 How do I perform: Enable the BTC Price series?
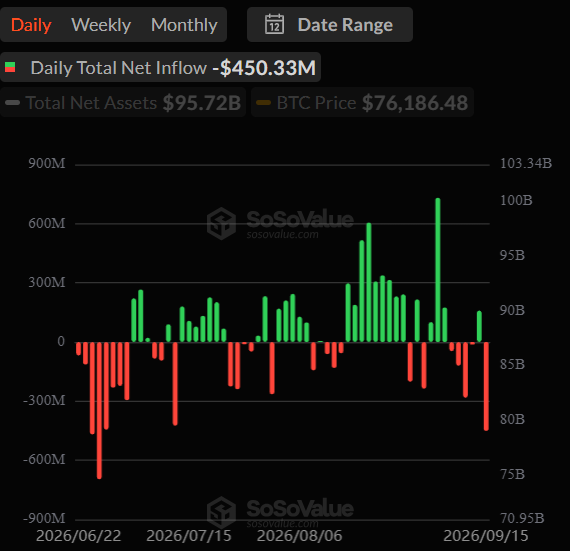pyautogui.click(x=362, y=102)
